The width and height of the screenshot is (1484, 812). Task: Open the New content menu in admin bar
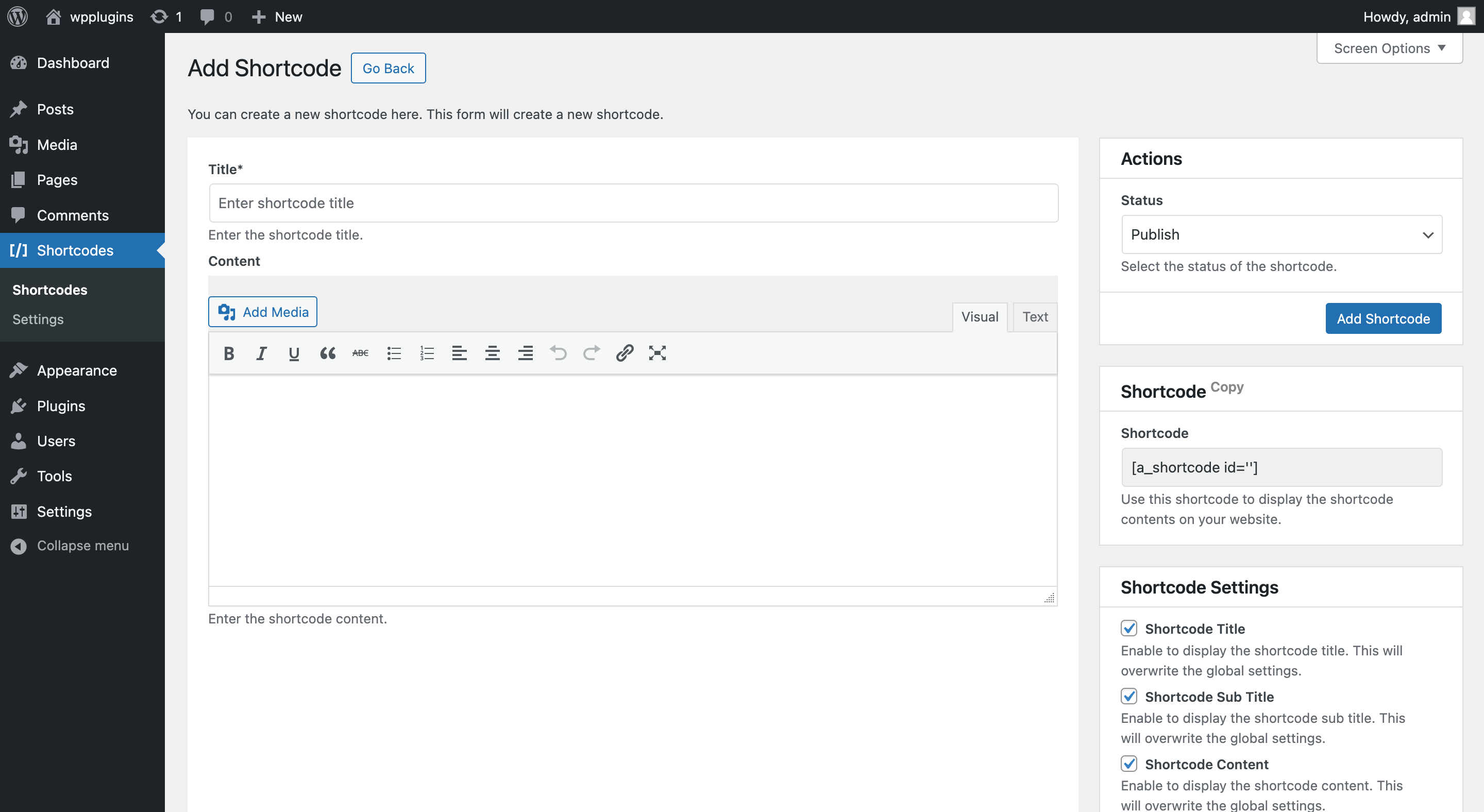point(278,16)
